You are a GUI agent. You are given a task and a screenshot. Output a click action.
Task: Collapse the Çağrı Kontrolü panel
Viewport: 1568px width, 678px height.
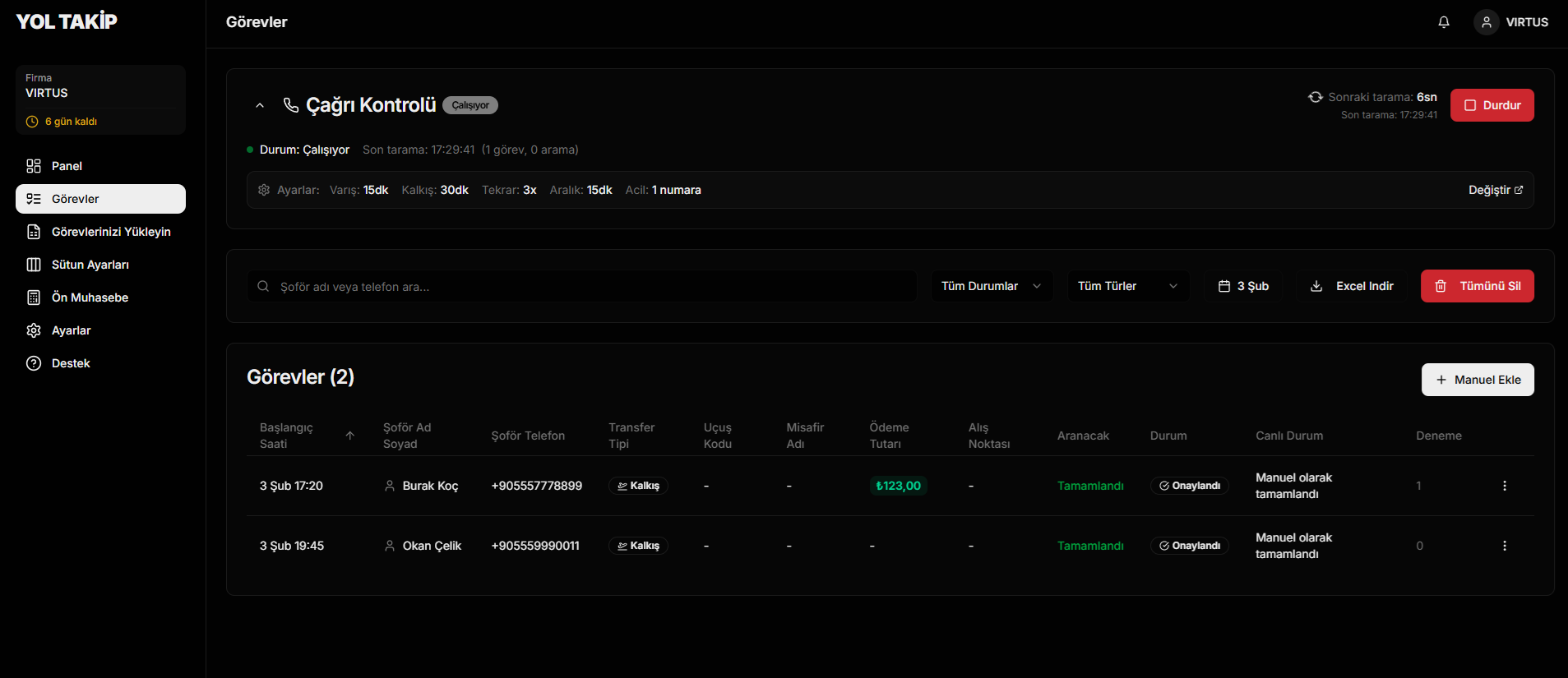[x=260, y=105]
